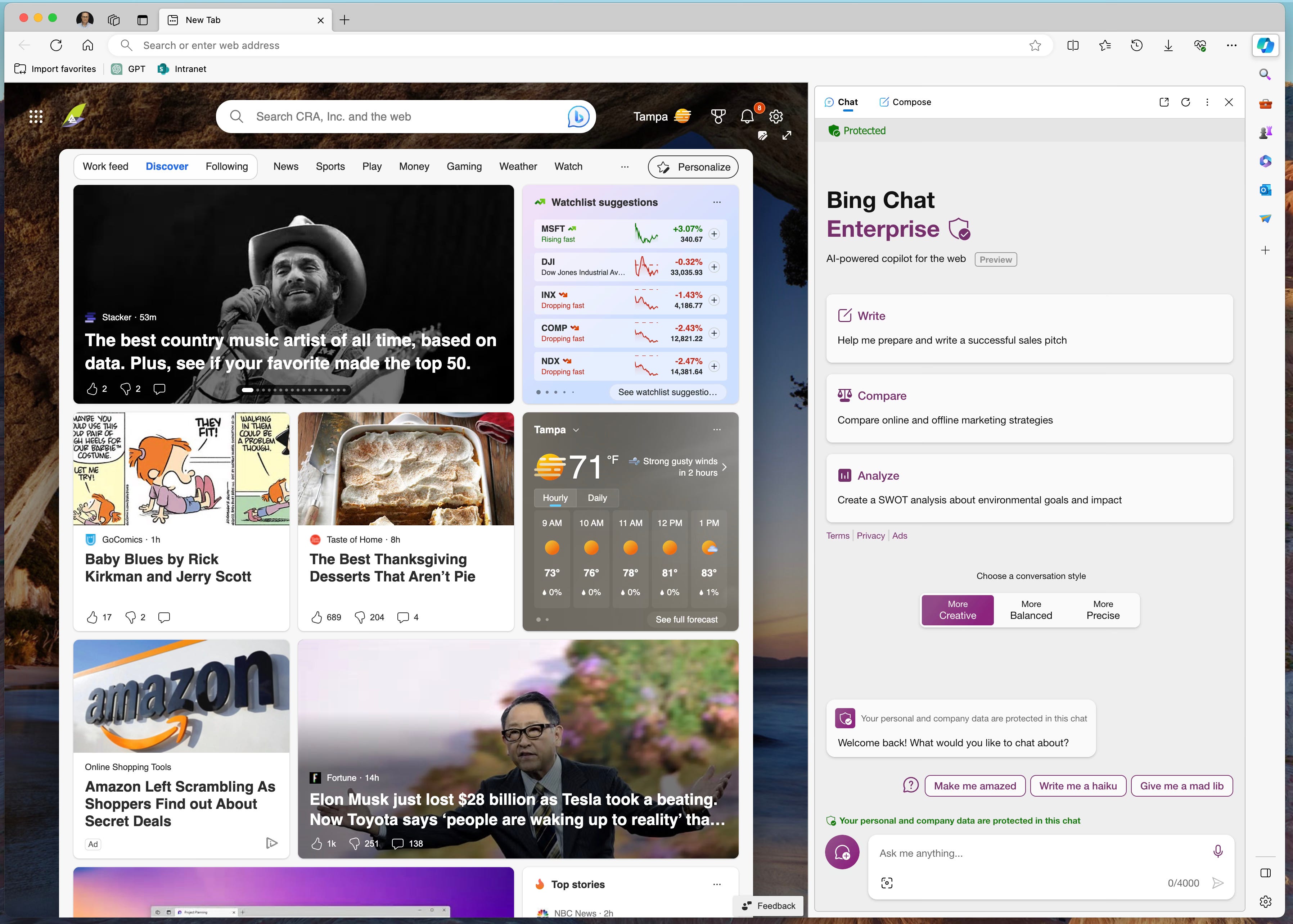Choose Make me amazed suggestion
This screenshot has width=1293, height=924.
click(x=975, y=786)
